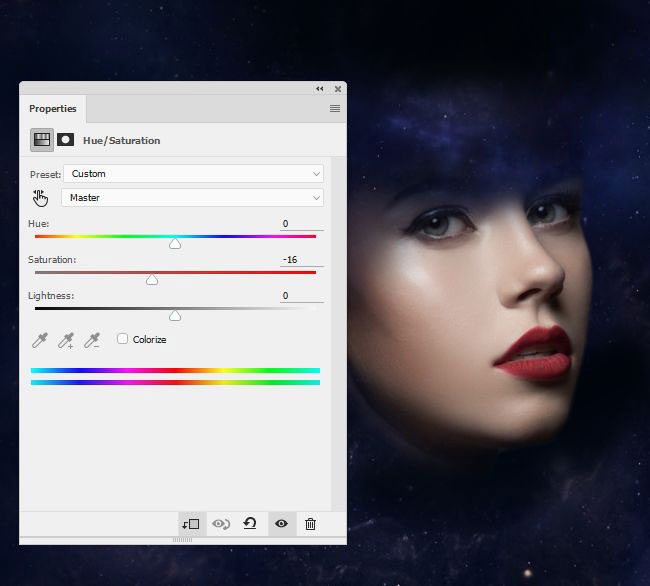Toggle layer visibility eye icon
The width and height of the screenshot is (650, 586).
281,523
